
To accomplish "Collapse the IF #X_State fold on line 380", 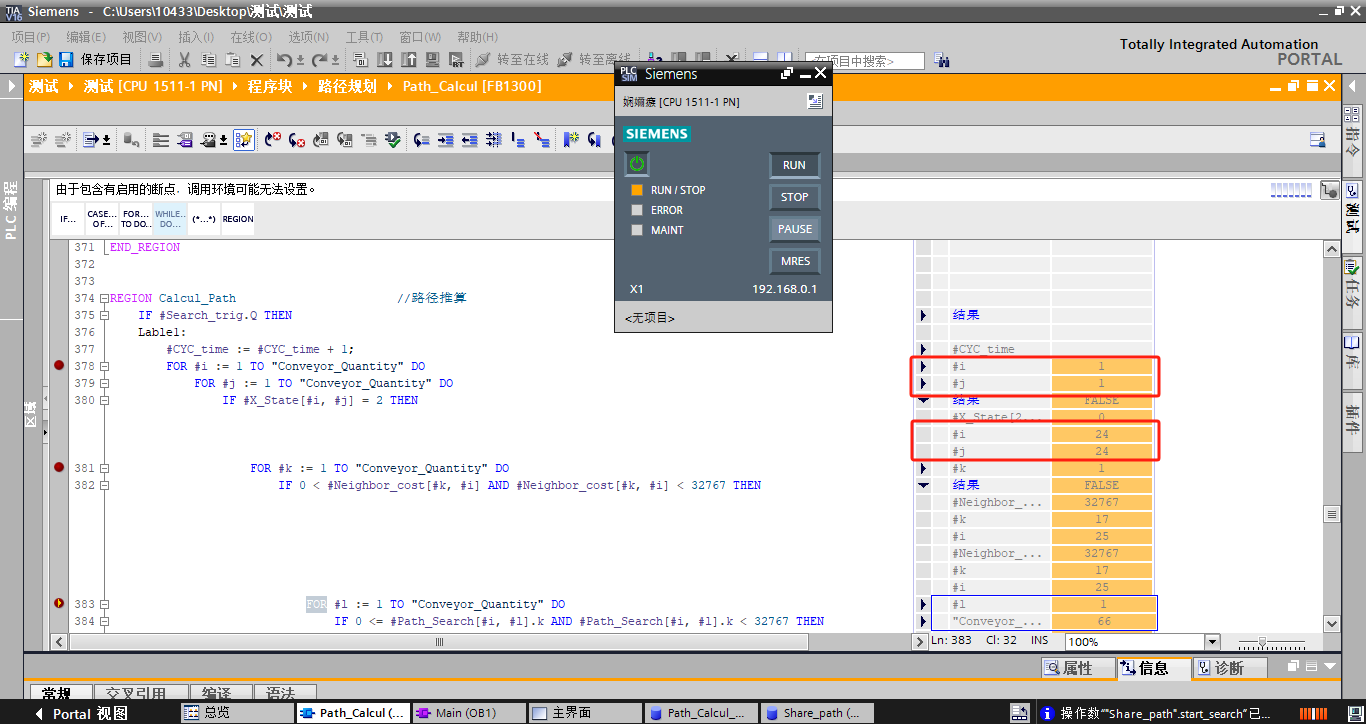I will coord(105,400).
